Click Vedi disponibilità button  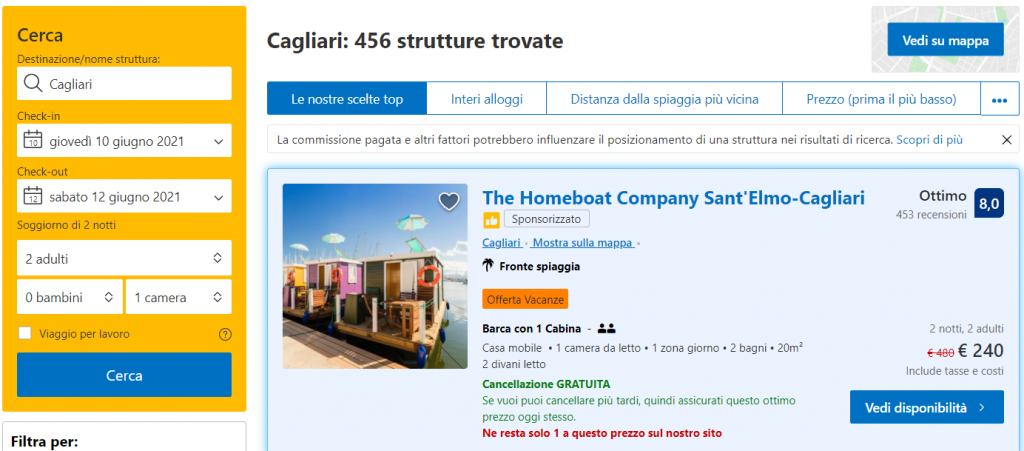pos(926,407)
